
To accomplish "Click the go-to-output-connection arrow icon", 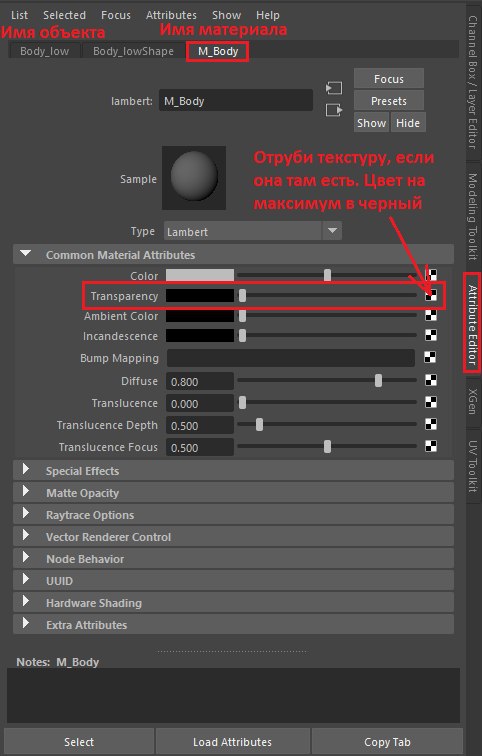I will (334, 110).
